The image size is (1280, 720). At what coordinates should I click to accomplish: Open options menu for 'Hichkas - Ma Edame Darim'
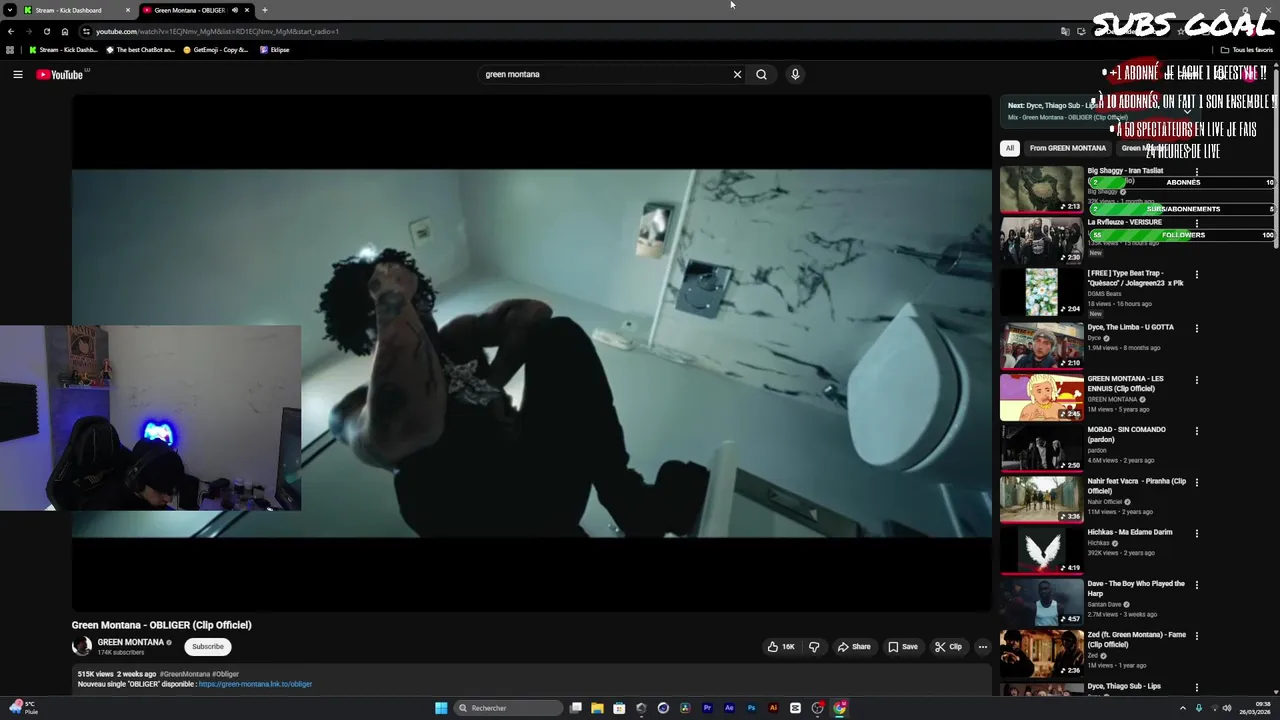(x=1196, y=533)
